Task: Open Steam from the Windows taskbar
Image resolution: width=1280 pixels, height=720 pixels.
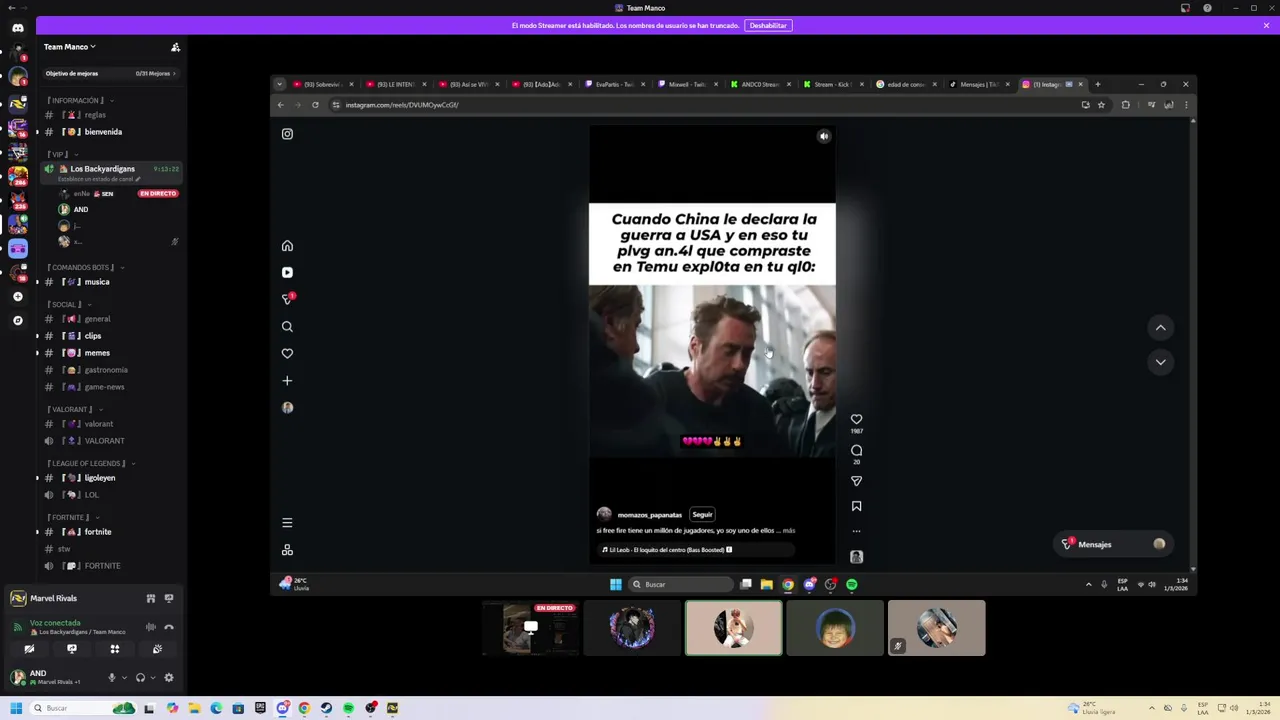Action: pyautogui.click(x=326, y=708)
